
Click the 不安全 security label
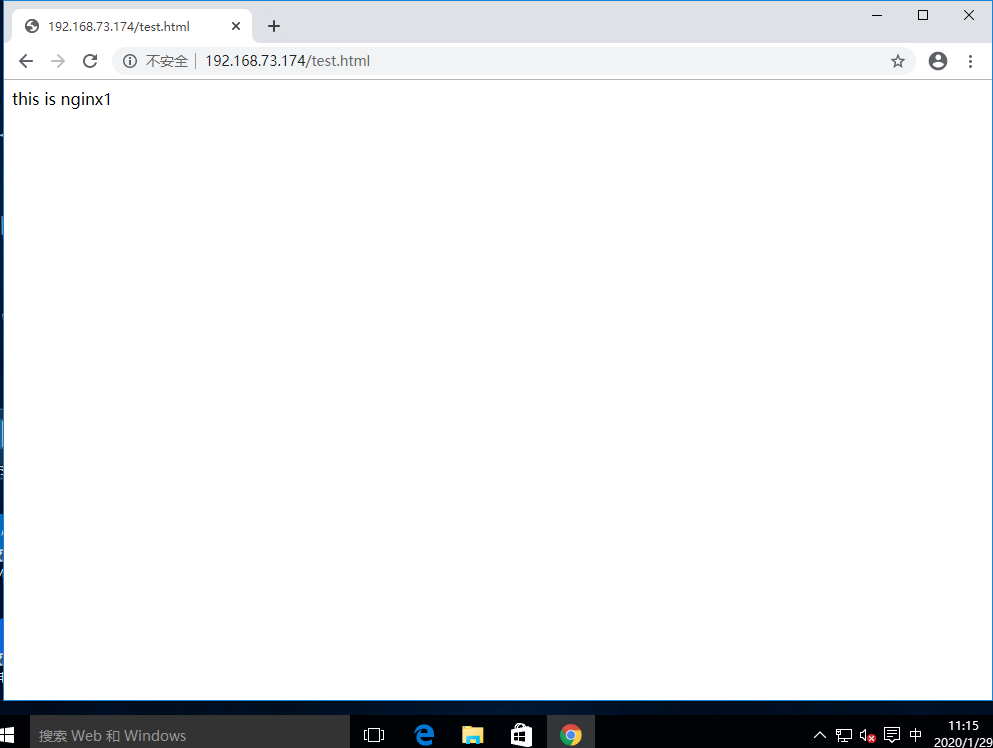[x=167, y=61]
